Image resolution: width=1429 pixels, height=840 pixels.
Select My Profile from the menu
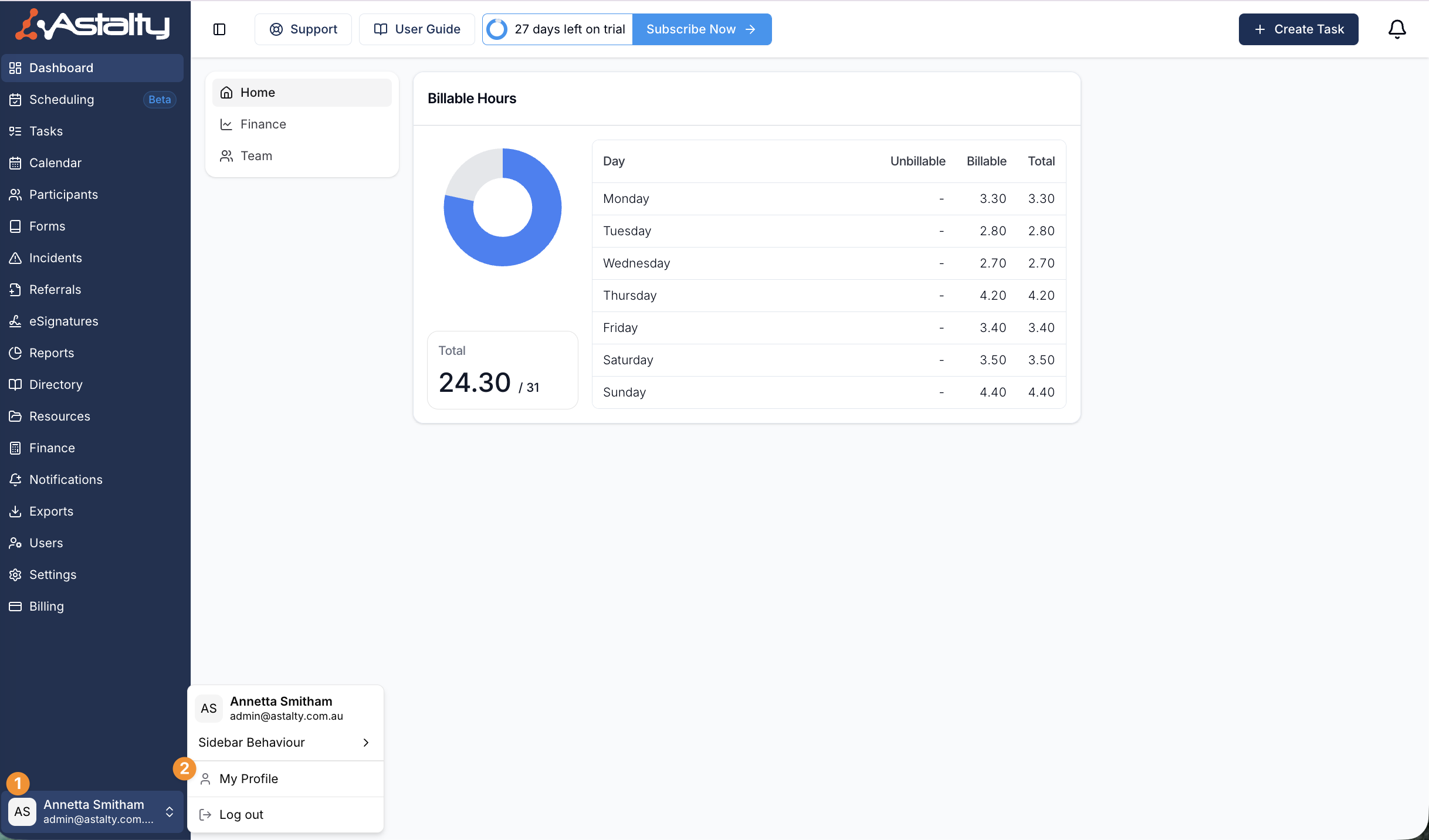click(x=249, y=779)
